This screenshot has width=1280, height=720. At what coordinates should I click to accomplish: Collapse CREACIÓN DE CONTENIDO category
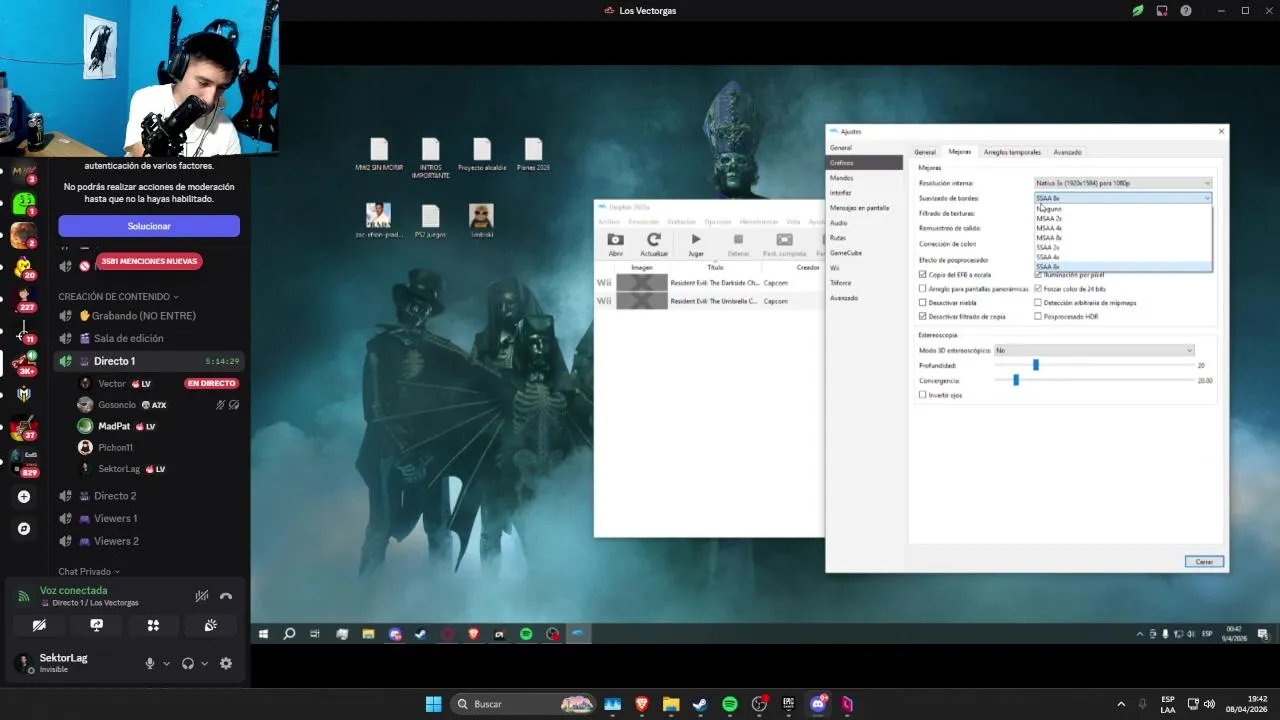pyautogui.click(x=118, y=297)
